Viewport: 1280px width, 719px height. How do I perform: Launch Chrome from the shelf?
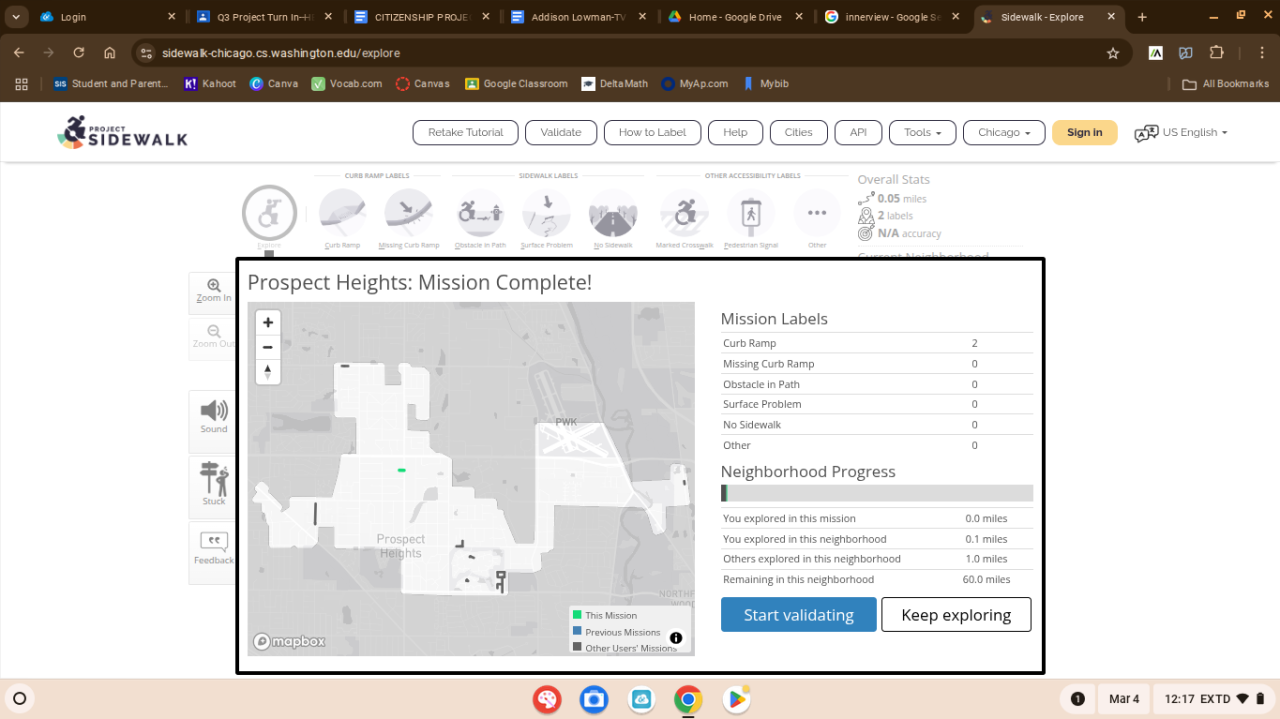pyautogui.click(x=688, y=699)
